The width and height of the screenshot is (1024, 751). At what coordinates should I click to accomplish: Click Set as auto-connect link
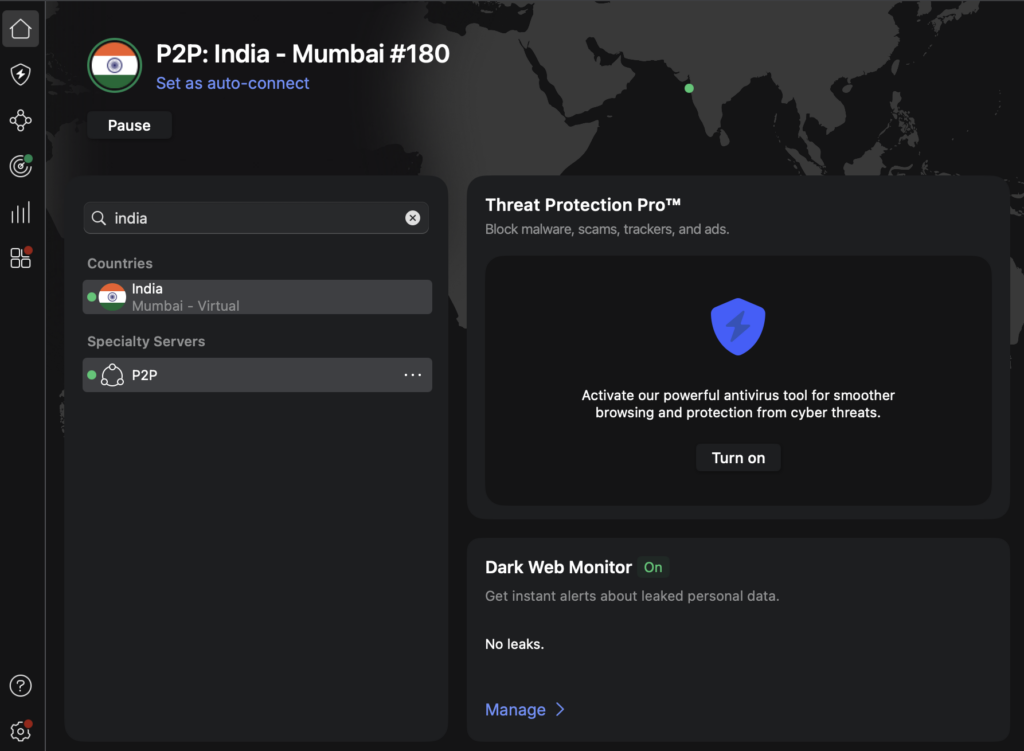point(232,84)
